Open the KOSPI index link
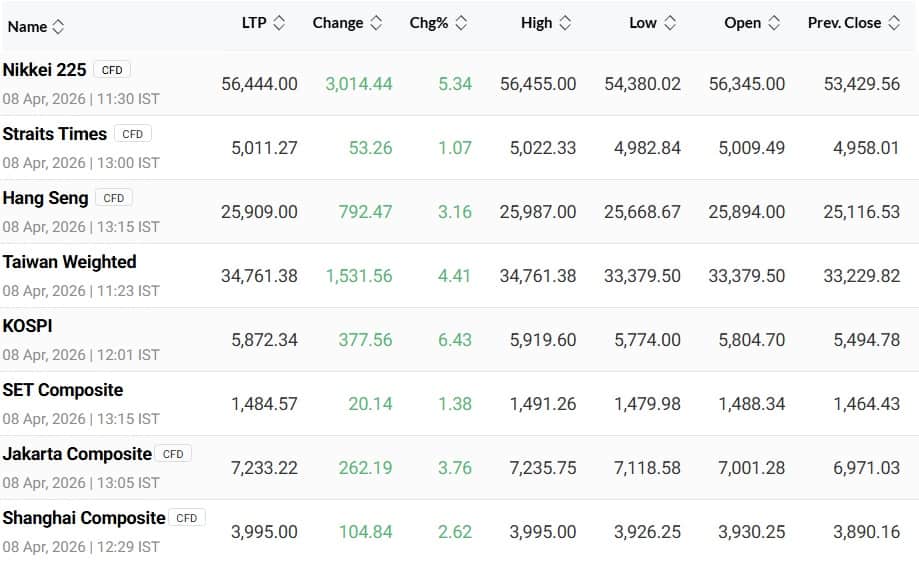 (x=28, y=326)
